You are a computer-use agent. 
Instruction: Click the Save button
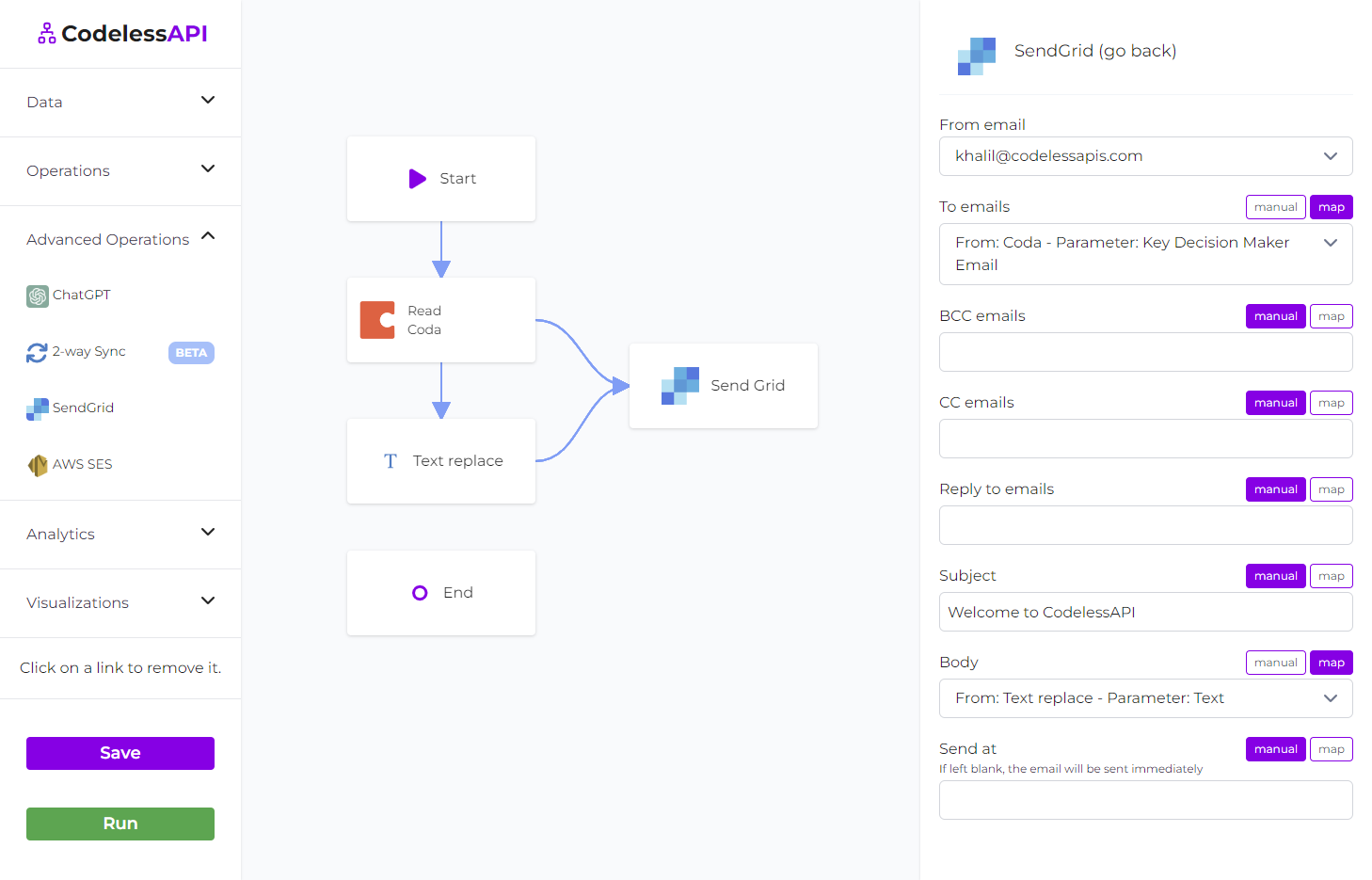coord(120,753)
